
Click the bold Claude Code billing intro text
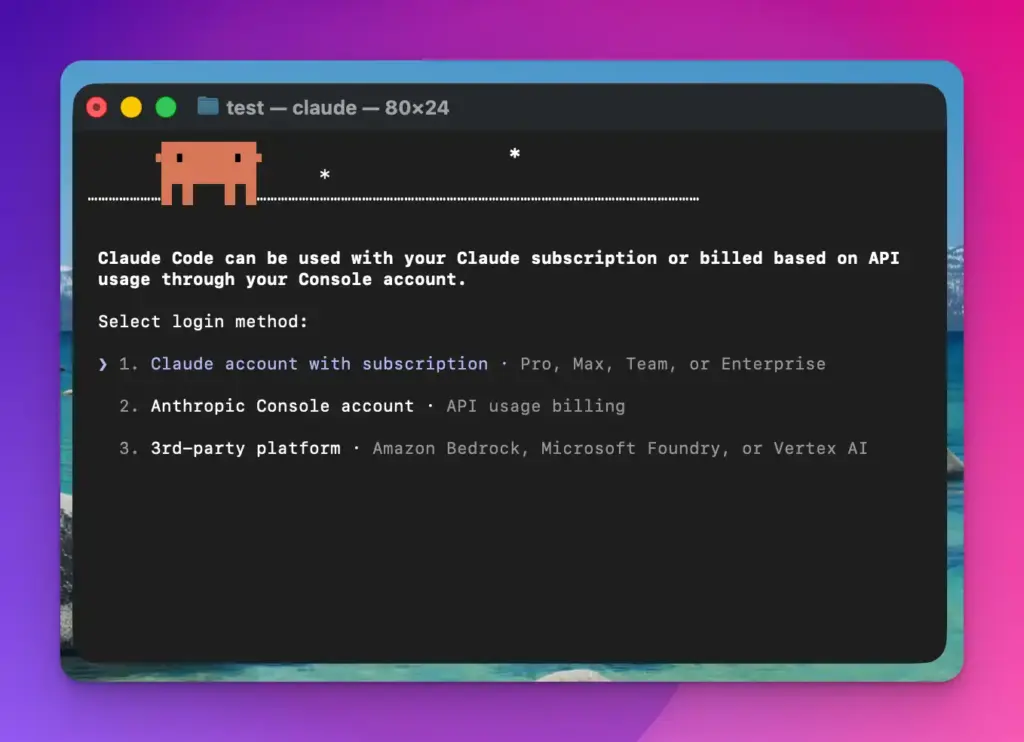[498, 269]
